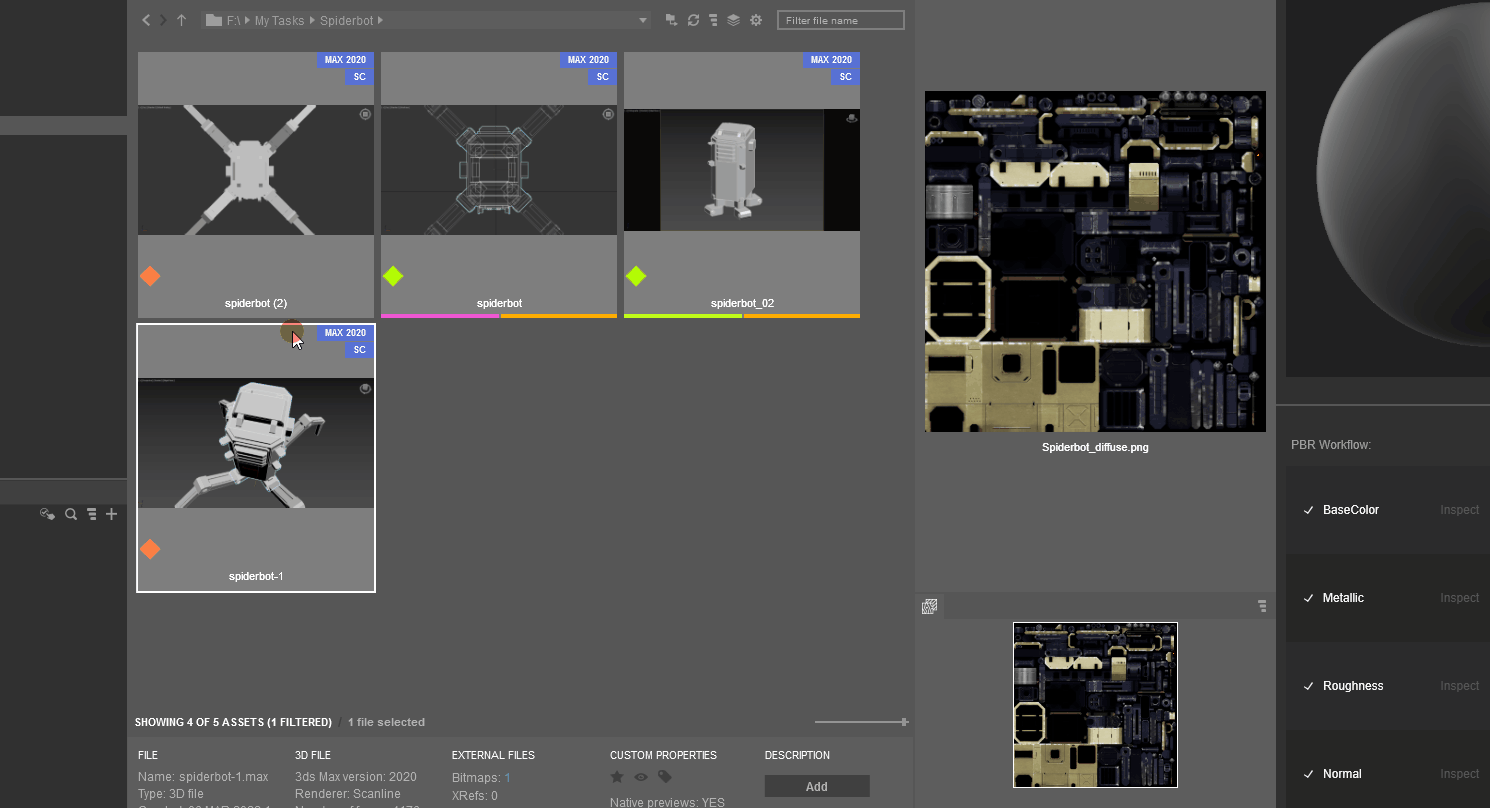Go back to the previous folder
1490x808 pixels.
[x=146, y=20]
